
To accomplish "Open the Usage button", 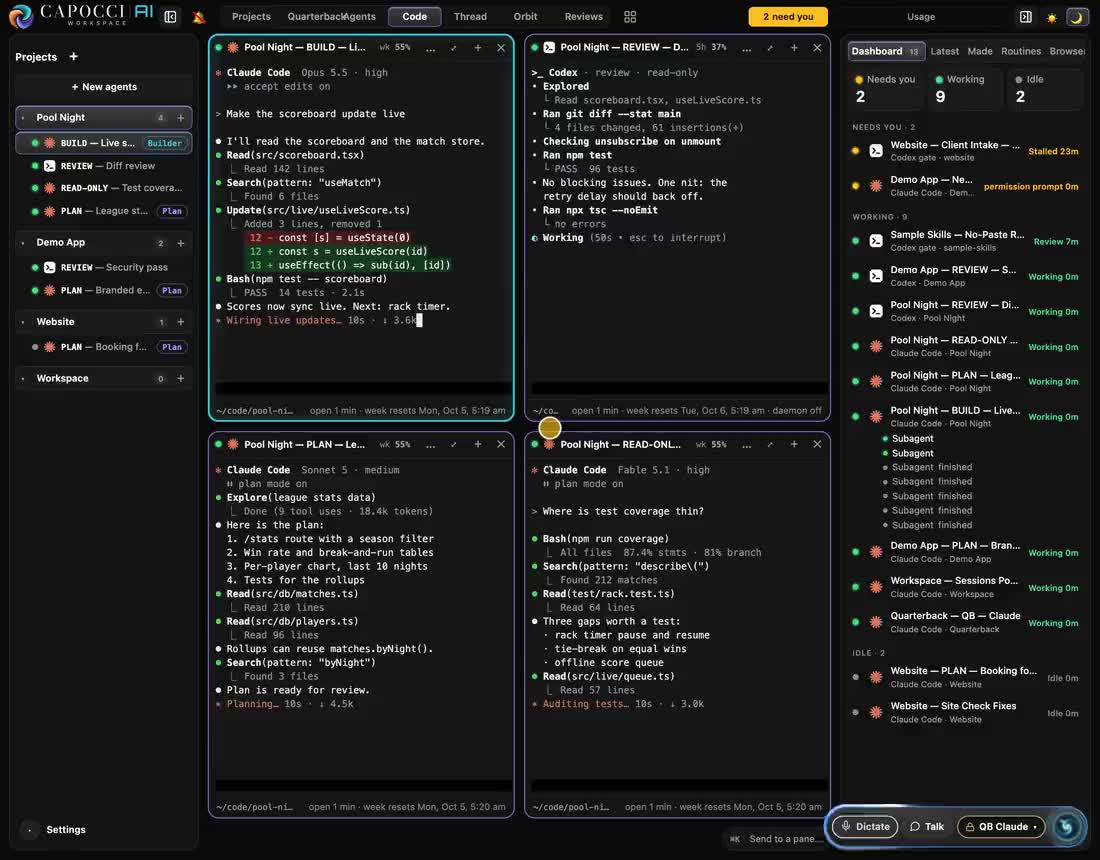I will 920,17.
